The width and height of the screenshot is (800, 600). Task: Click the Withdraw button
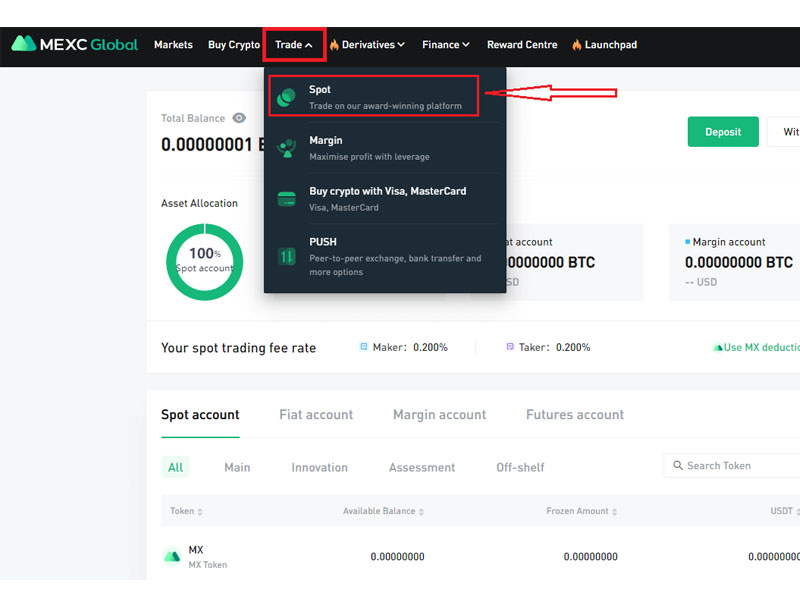[x=784, y=132]
